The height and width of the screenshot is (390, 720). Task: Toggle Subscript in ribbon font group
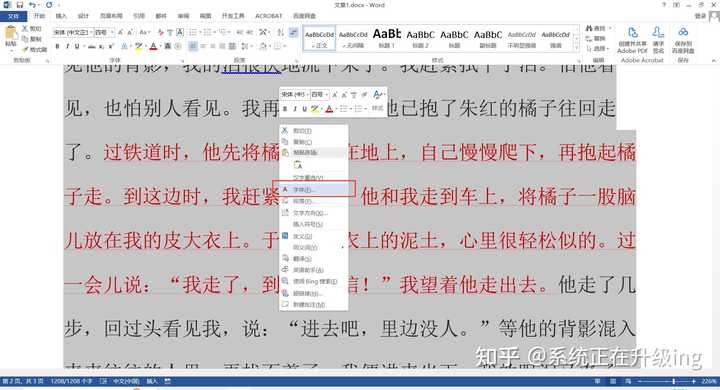coord(102,46)
